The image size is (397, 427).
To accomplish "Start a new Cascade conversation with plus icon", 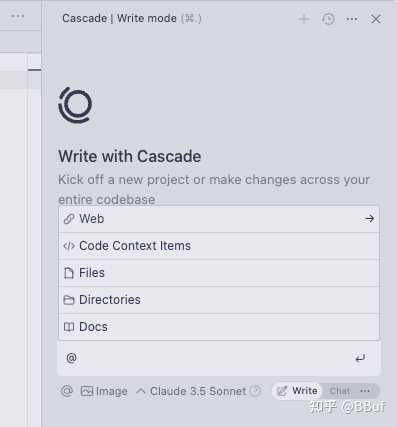I will [x=303, y=19].
